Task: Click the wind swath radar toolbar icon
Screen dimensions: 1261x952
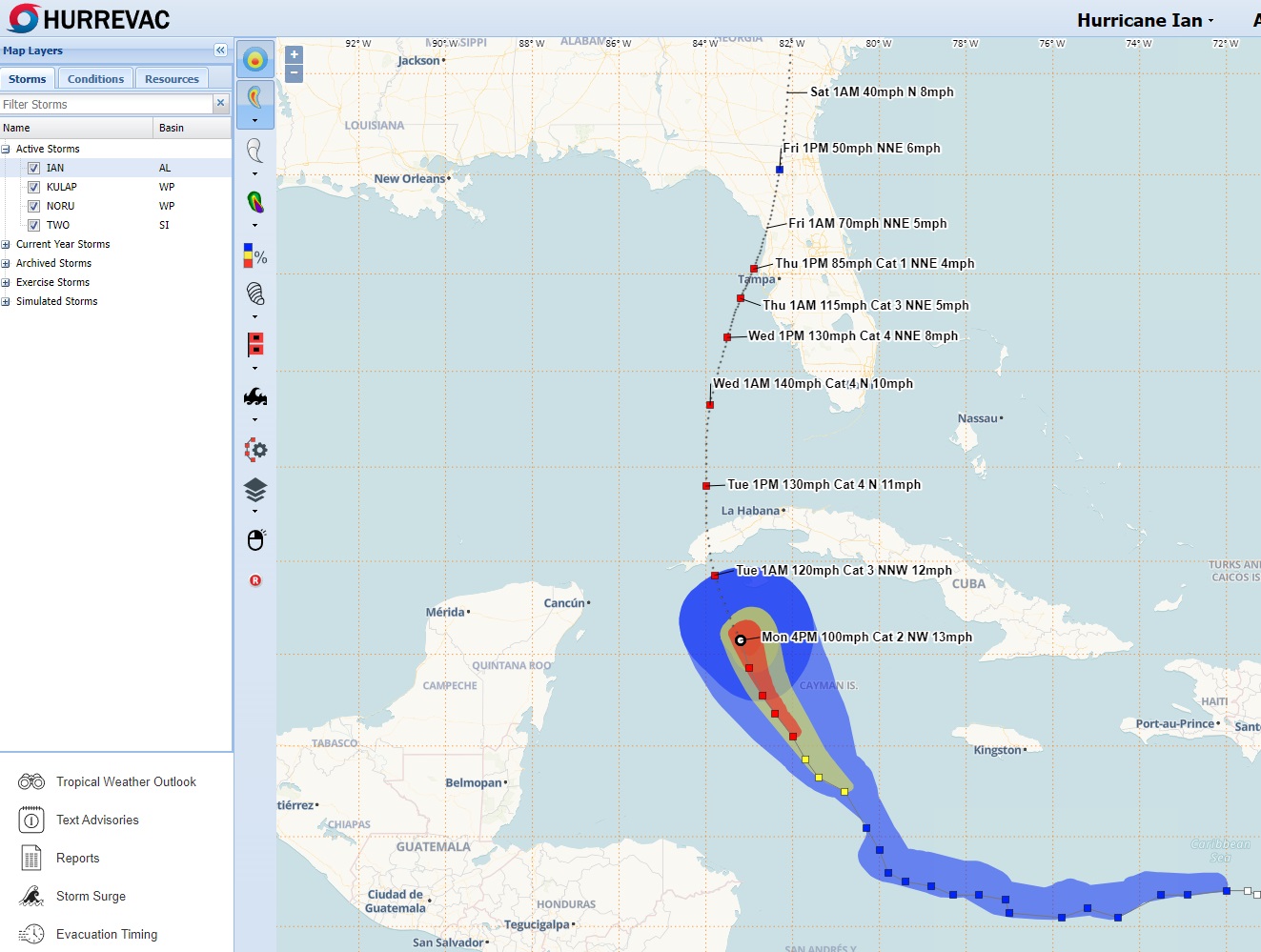Action: click(x=254, y=60)
